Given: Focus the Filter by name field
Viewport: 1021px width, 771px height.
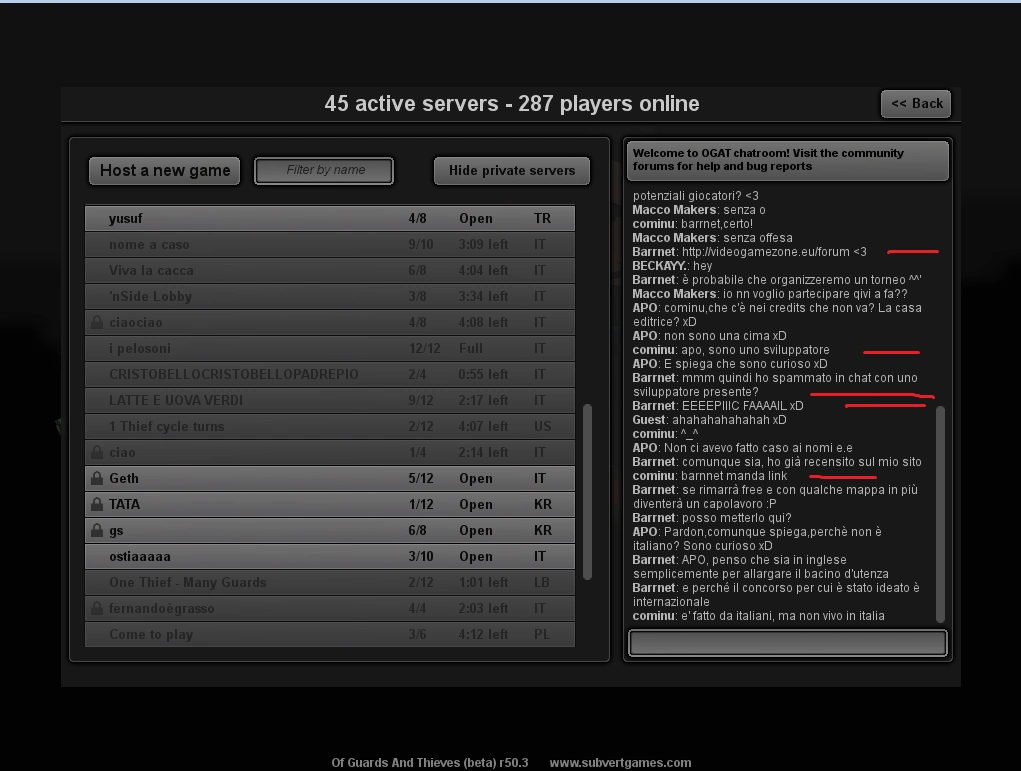Looking at the screenshot, I should pos(324,171).
